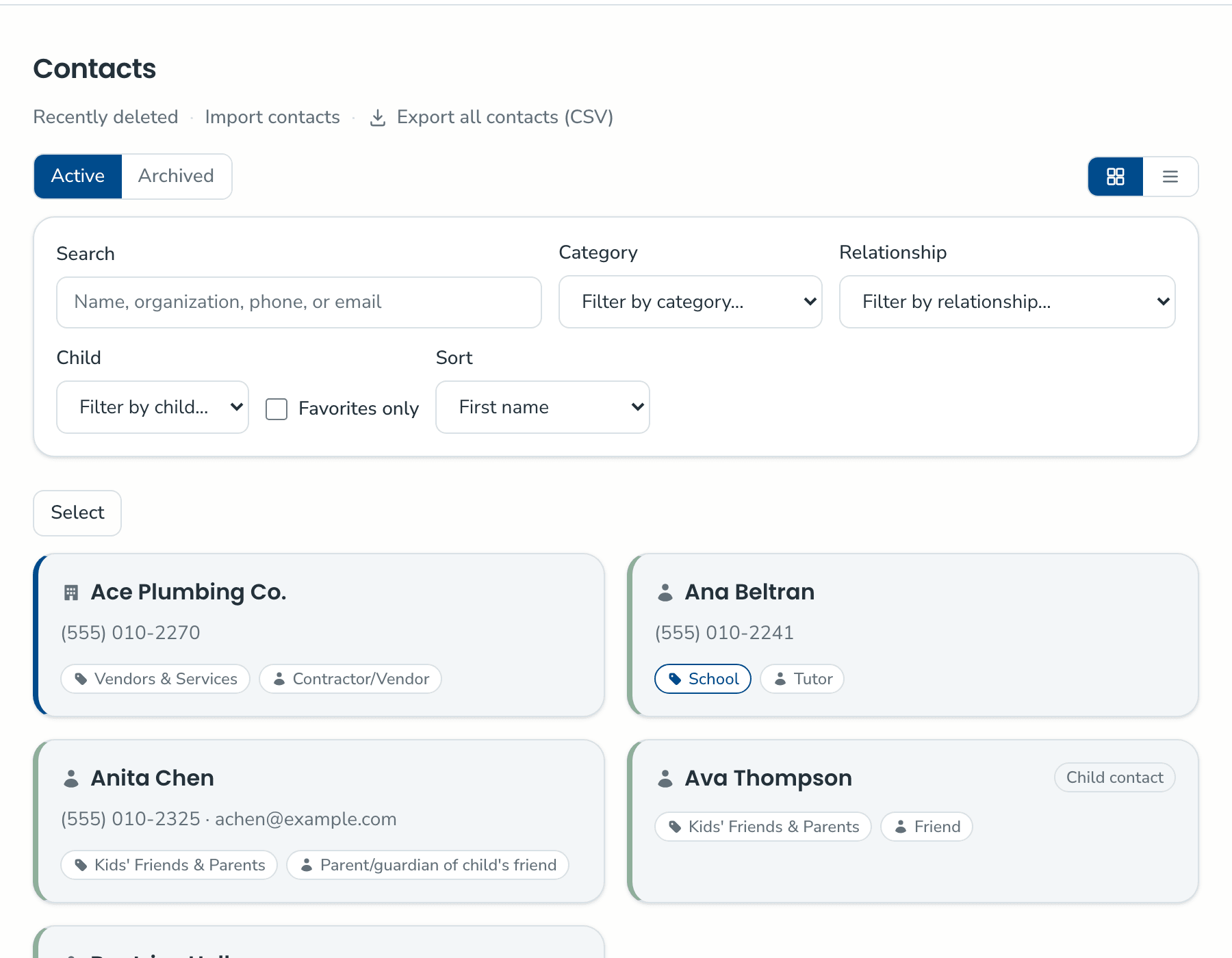This screenshot has width=1232, height=958.
Task: Click tag icon in the School chip
Action: point(675,679)
